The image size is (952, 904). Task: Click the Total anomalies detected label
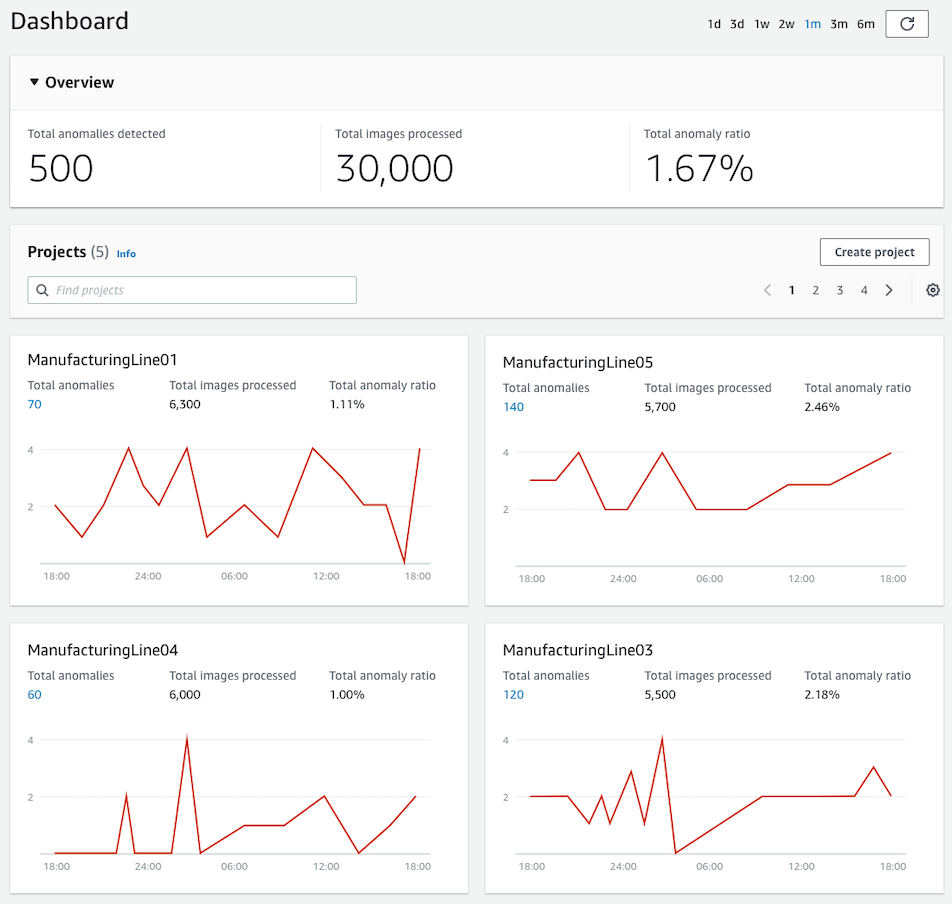tap(97, 134)
